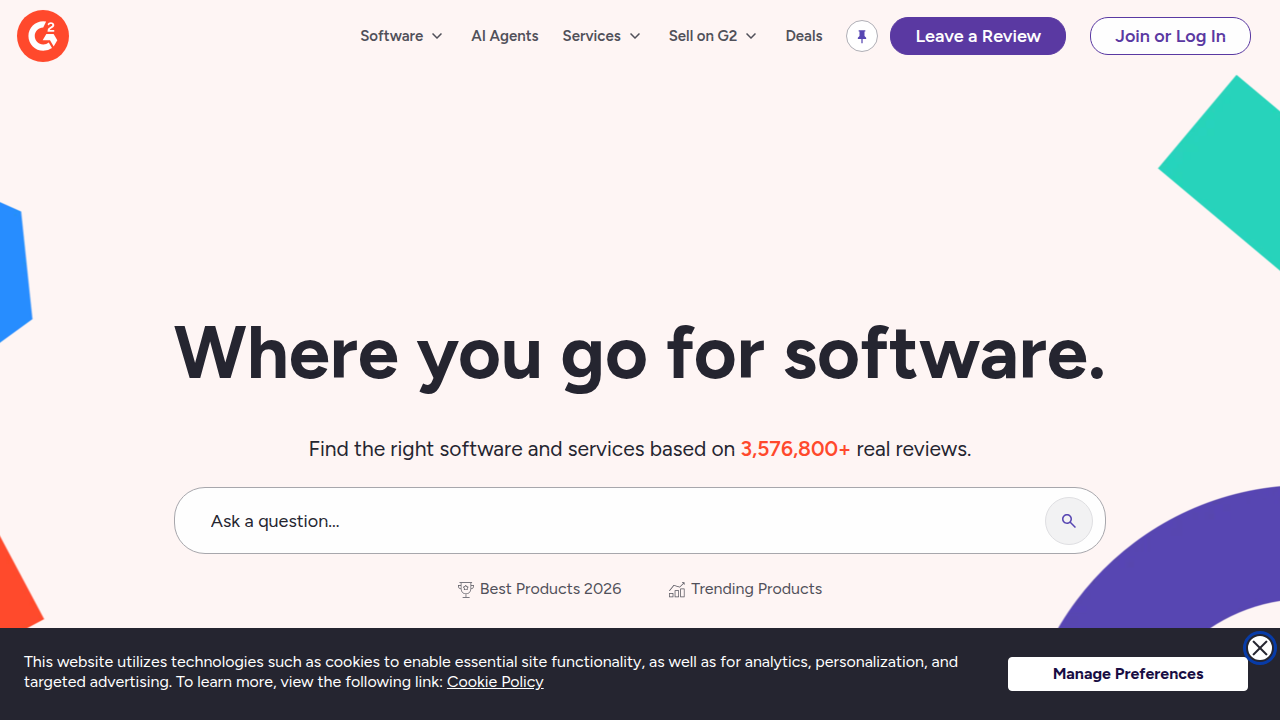
Task: Expand the Software dropdown menu
Action: [402, 36]
